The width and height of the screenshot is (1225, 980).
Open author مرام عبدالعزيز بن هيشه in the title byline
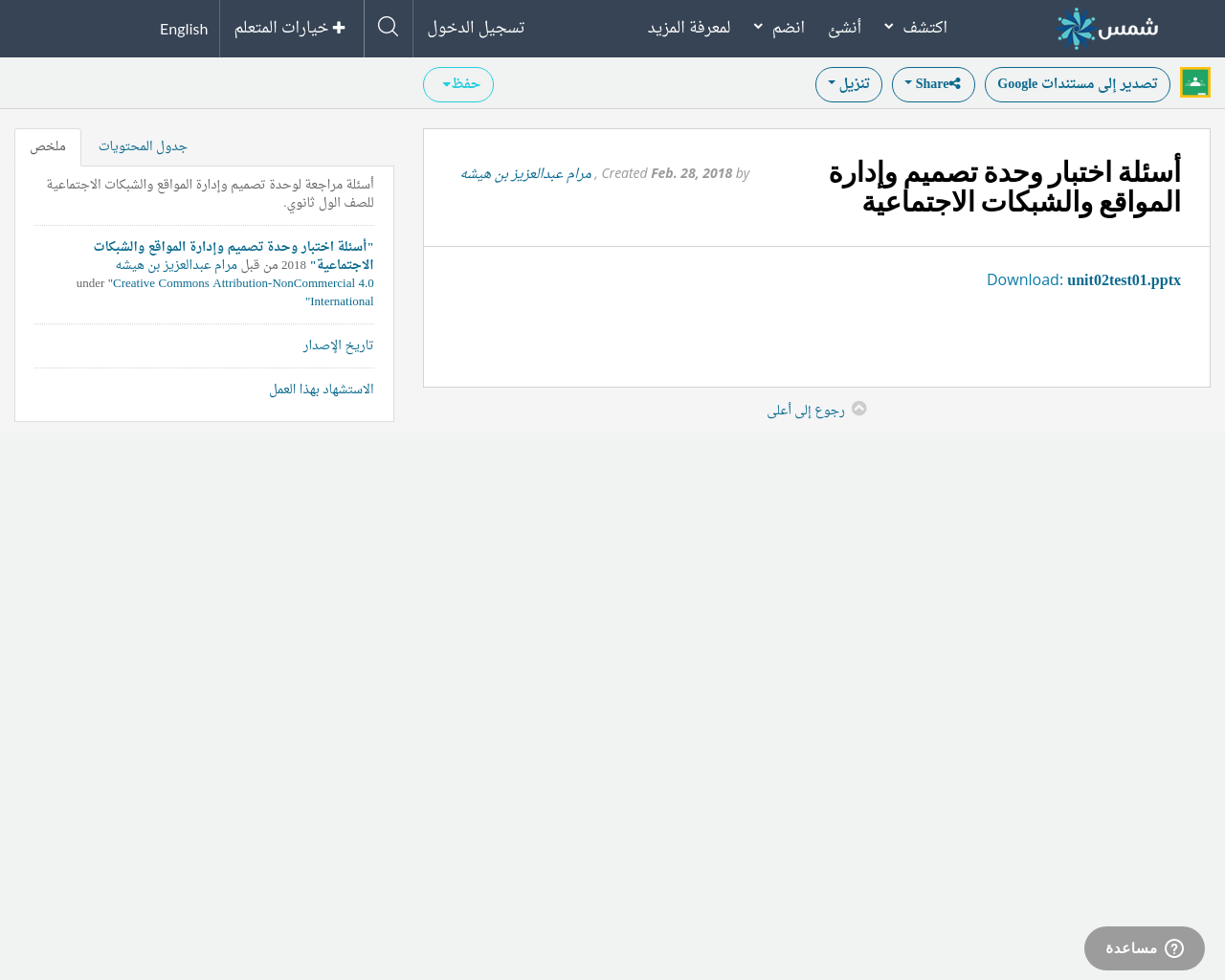[x=526, y=173]
